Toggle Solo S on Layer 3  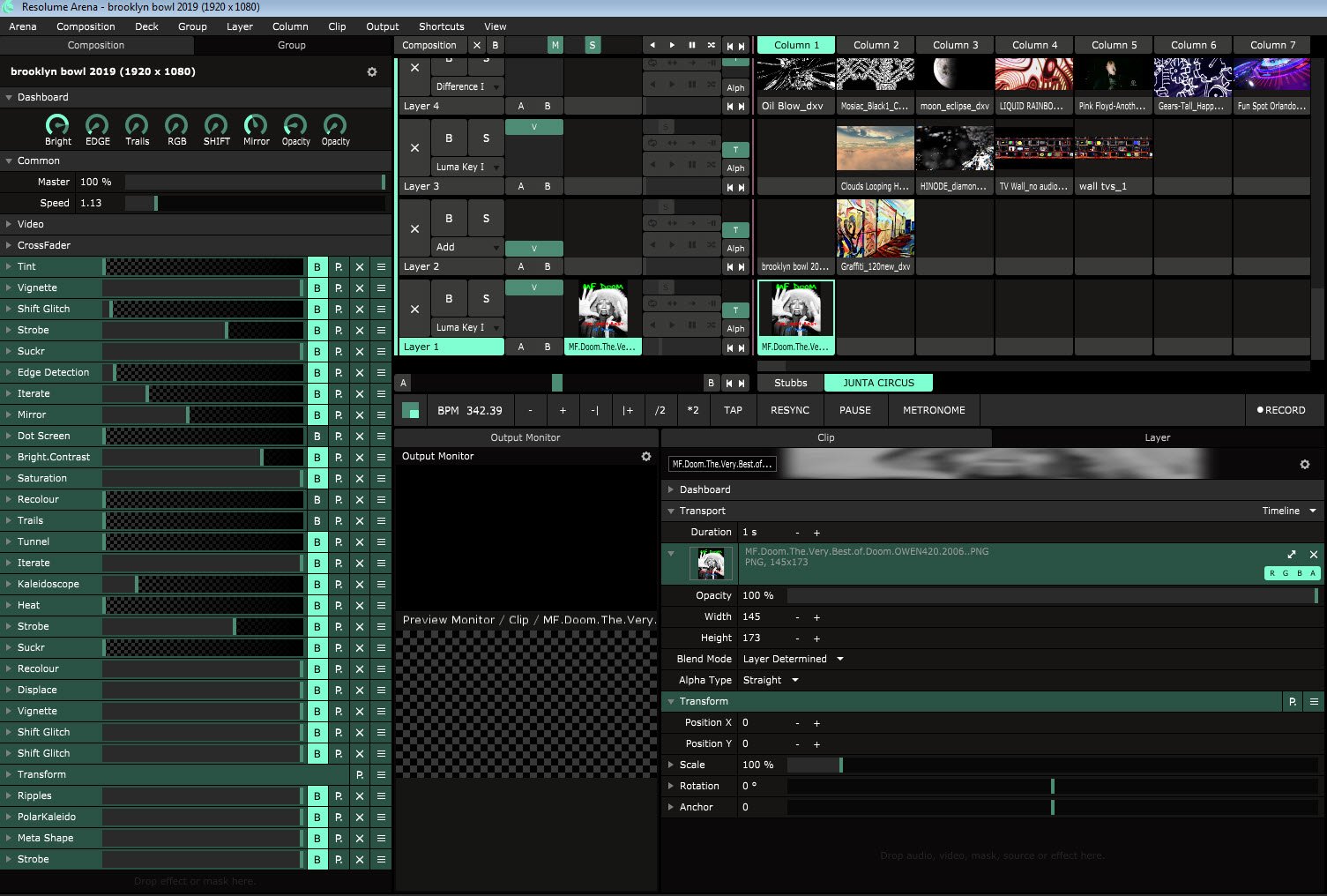(486, 138)
